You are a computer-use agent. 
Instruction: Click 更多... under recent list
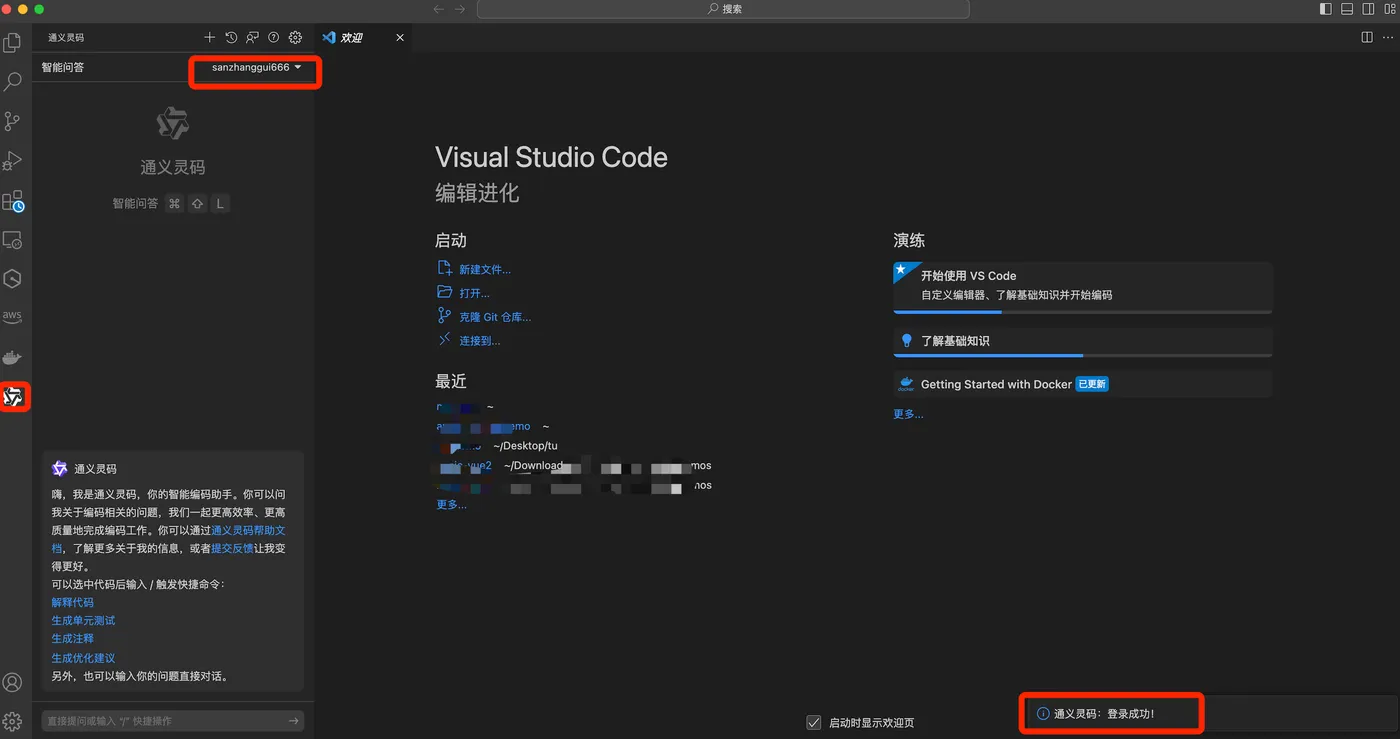[x=451, y=505]
